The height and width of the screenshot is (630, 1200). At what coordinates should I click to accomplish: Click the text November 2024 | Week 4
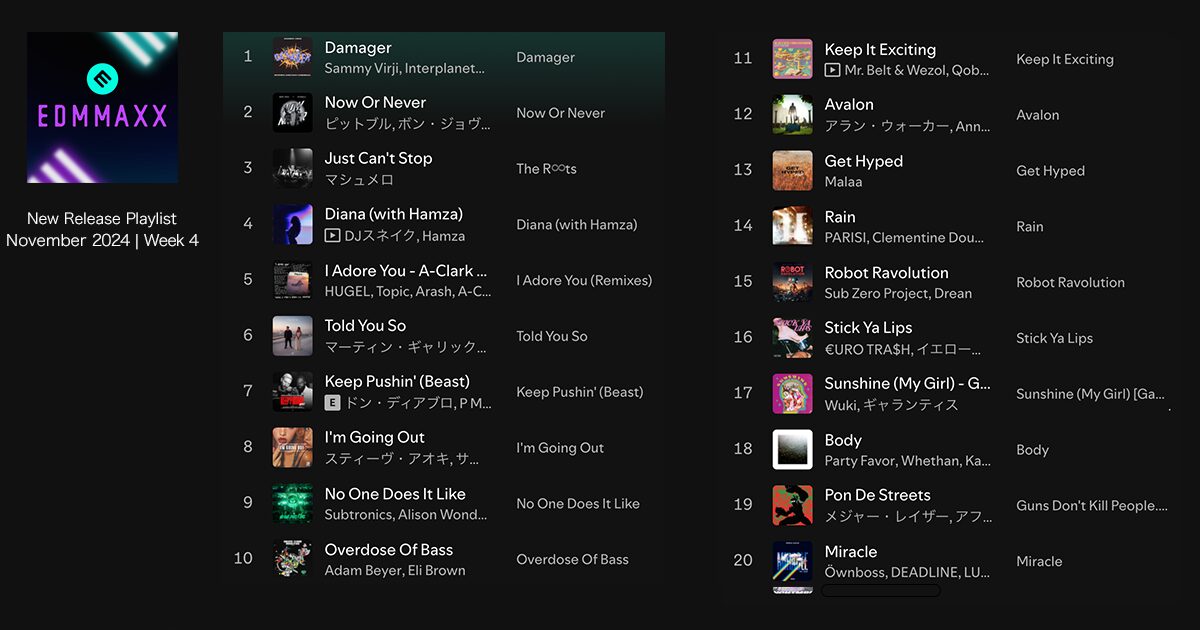tap(102, 240)
